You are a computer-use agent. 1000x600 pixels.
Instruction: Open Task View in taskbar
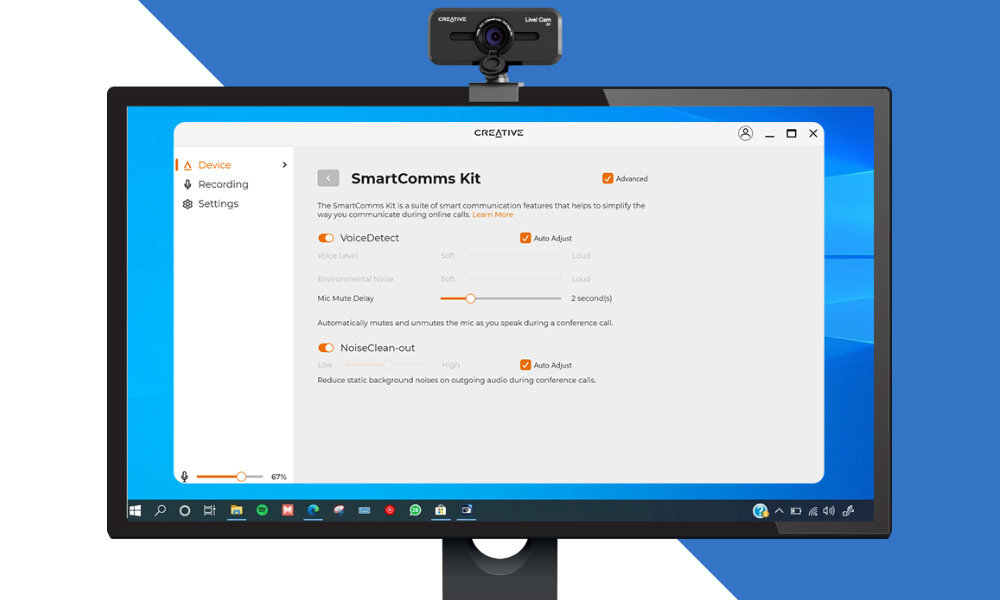(209, 510)
